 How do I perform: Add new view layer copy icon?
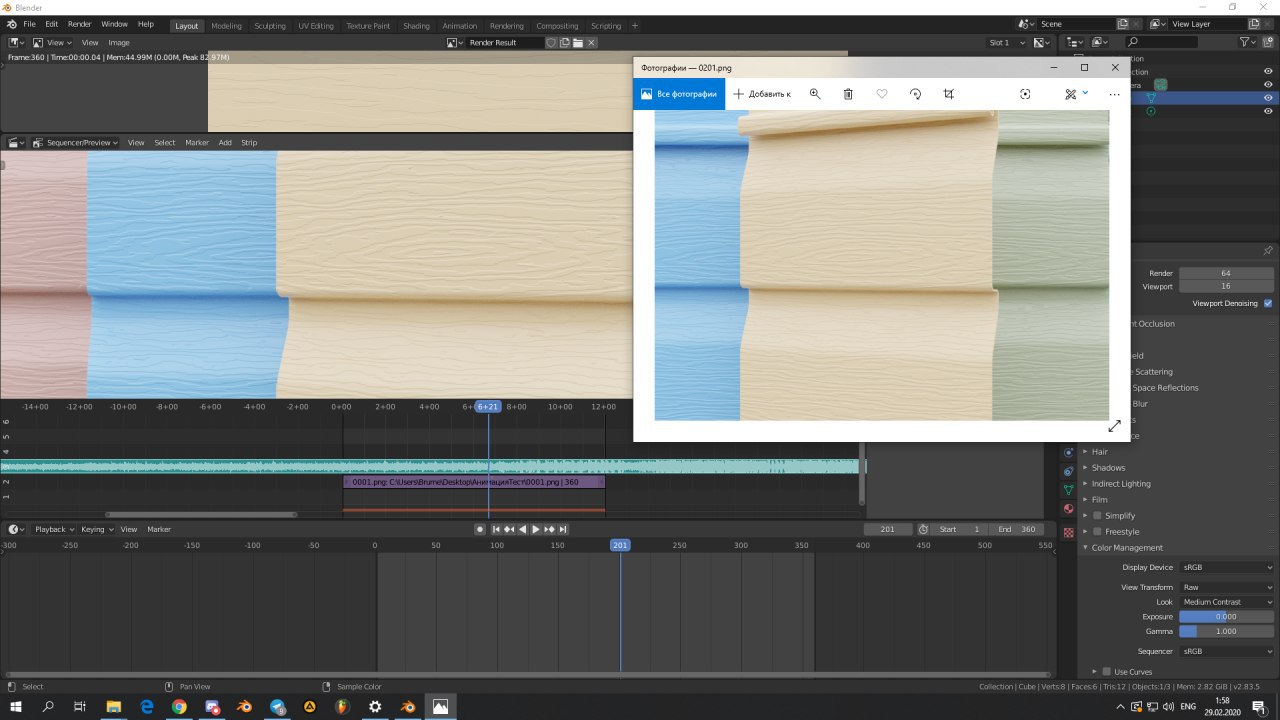[1255, 24]
